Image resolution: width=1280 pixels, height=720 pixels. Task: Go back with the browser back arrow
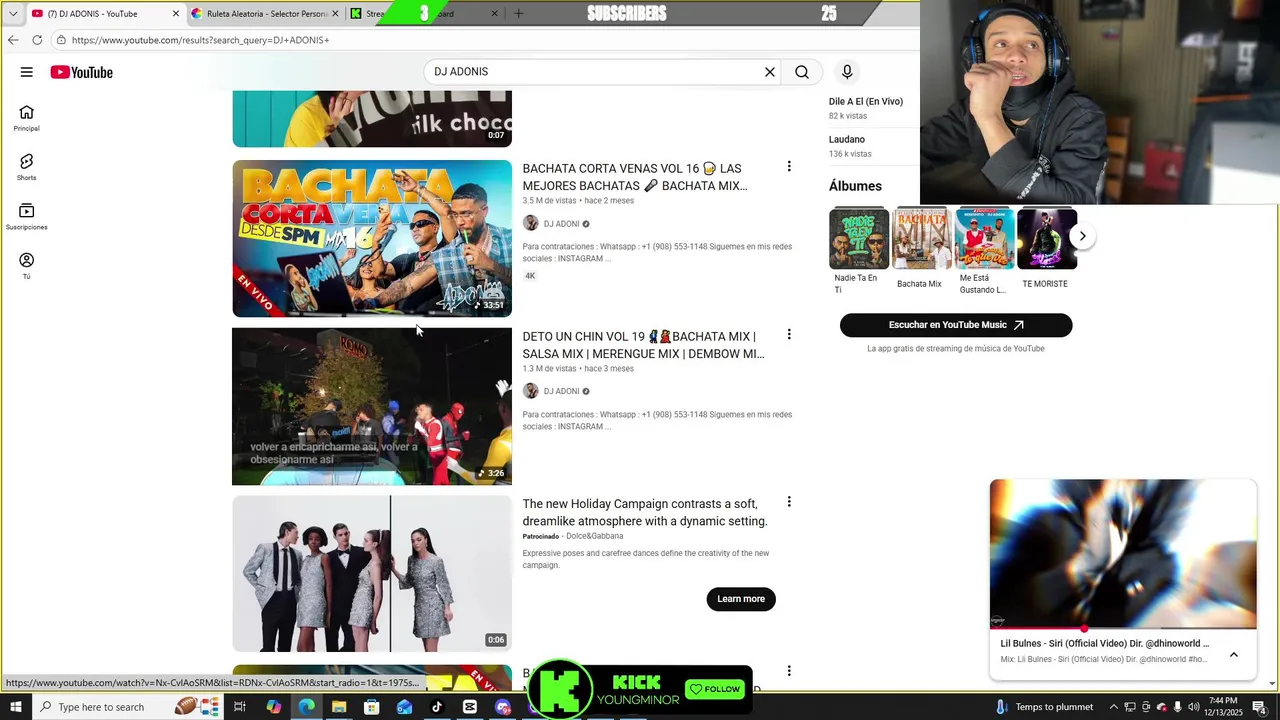[13, 40]
